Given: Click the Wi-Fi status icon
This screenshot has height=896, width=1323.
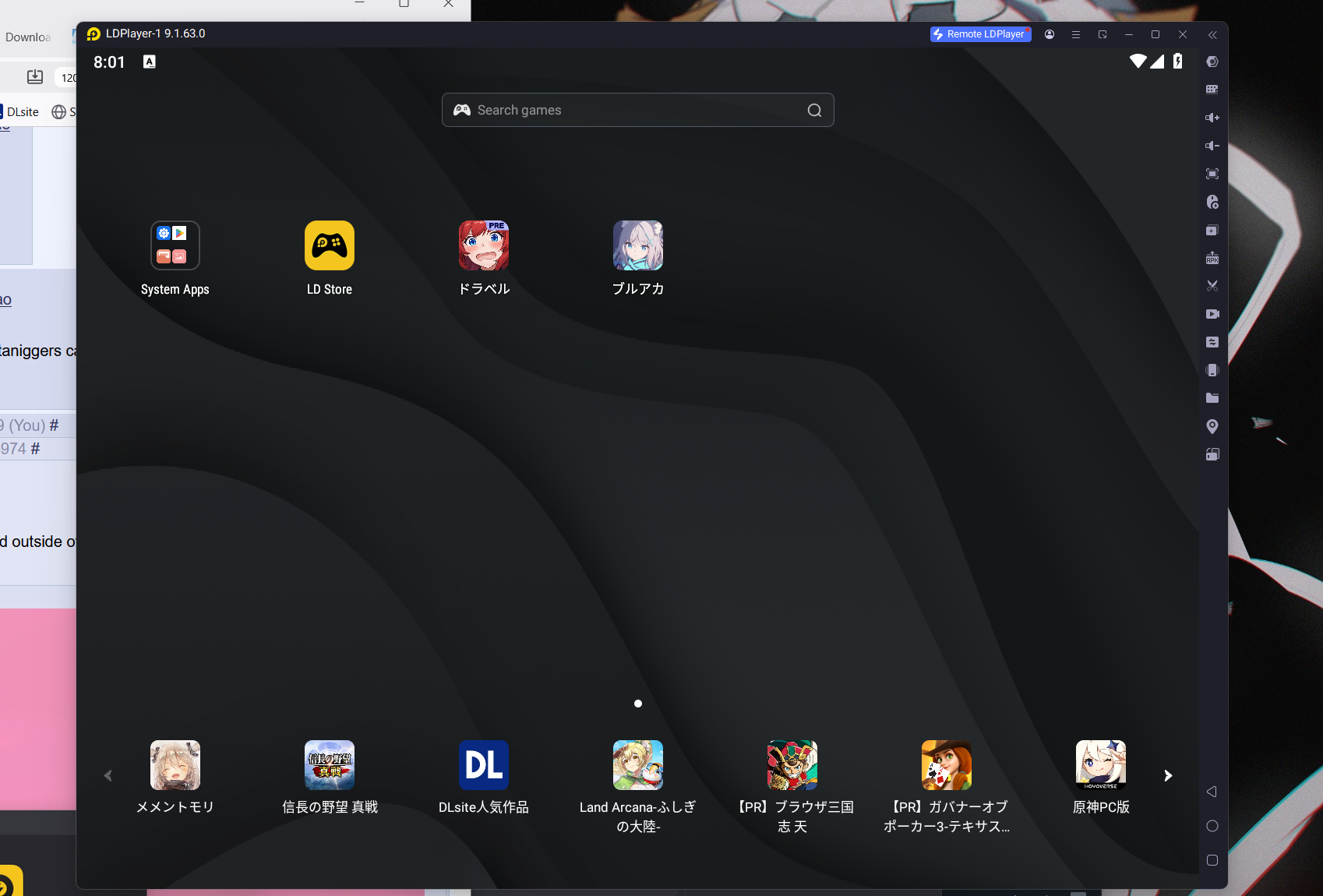Looking at the screenshot, I should pyautogui.click(x=1138, y=61).
